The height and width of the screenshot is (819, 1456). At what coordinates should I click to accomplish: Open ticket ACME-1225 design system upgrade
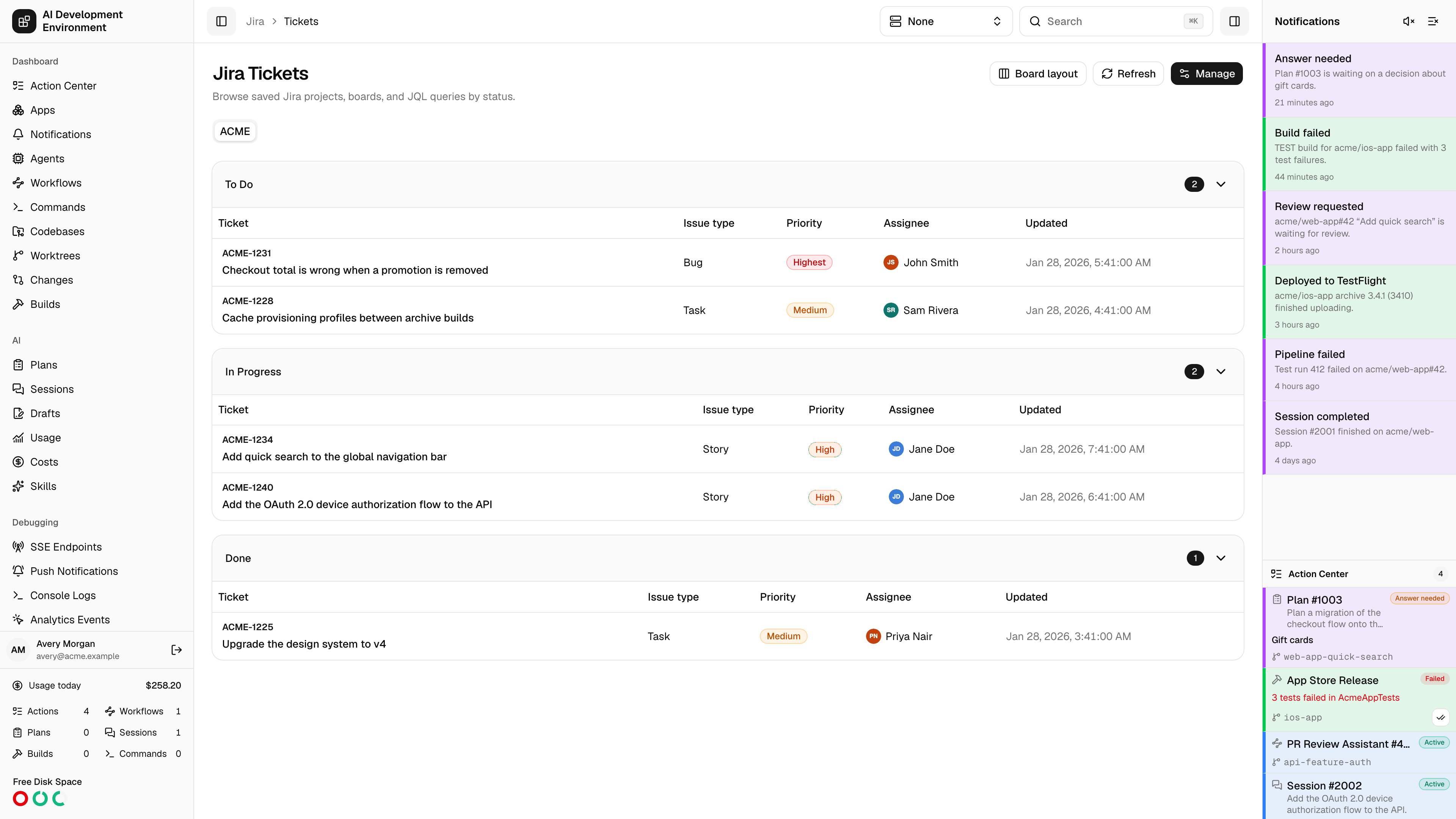click(x=728, y=637)
